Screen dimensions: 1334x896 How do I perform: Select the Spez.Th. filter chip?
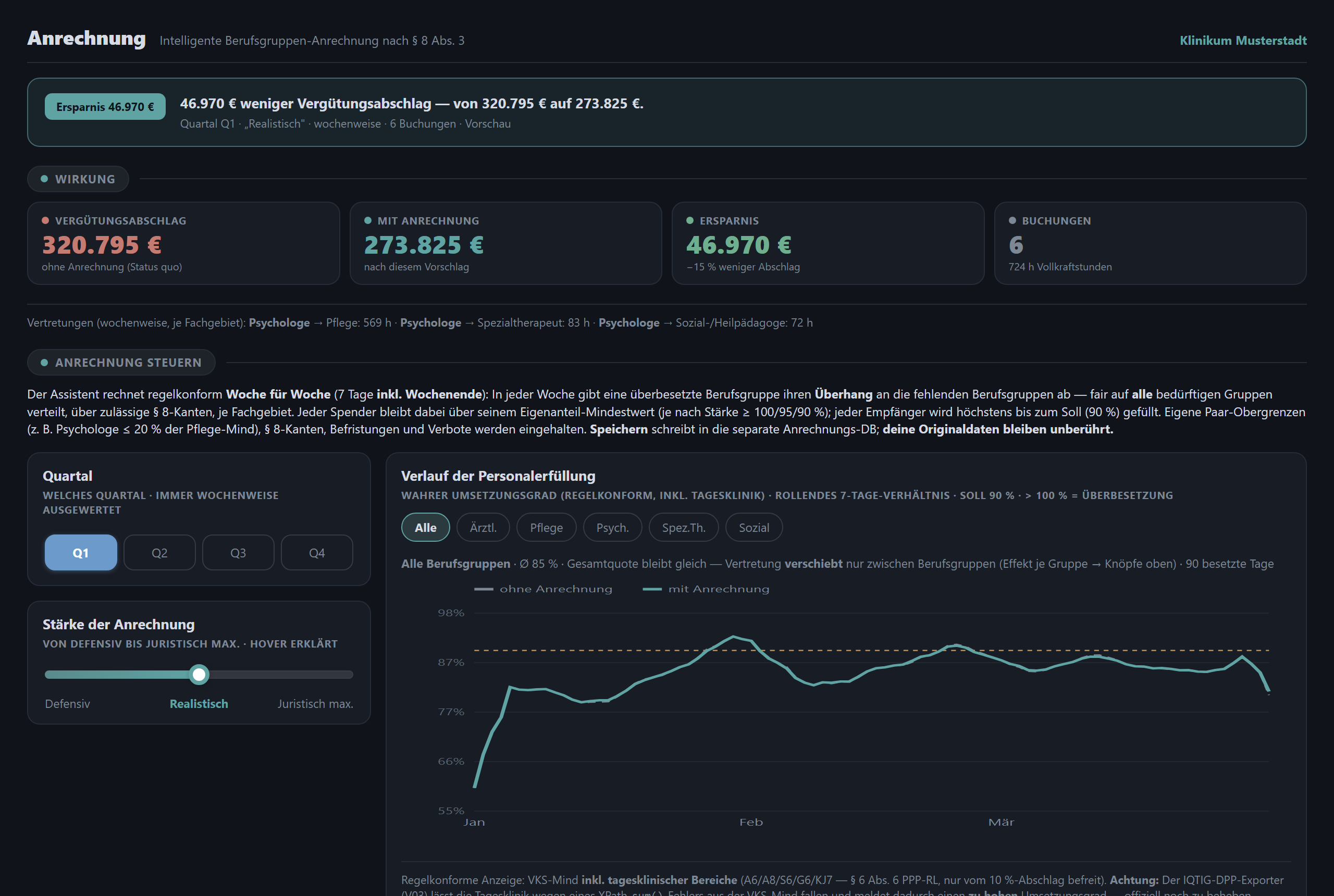(684, 527)
